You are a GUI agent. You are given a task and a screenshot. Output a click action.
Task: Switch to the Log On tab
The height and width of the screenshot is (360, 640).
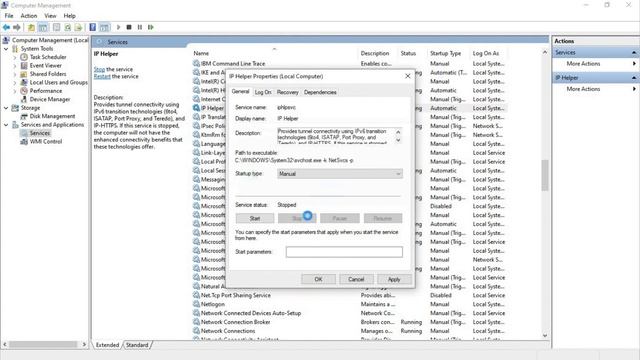tap(263, 92)
